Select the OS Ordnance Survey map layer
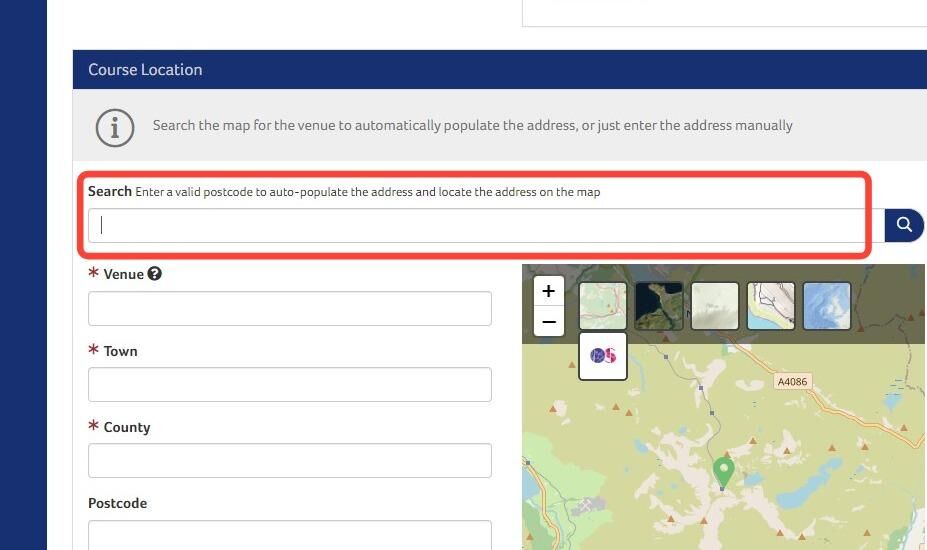Image resolution: width=927 pixels, height=550 pixels. (602, 356)
